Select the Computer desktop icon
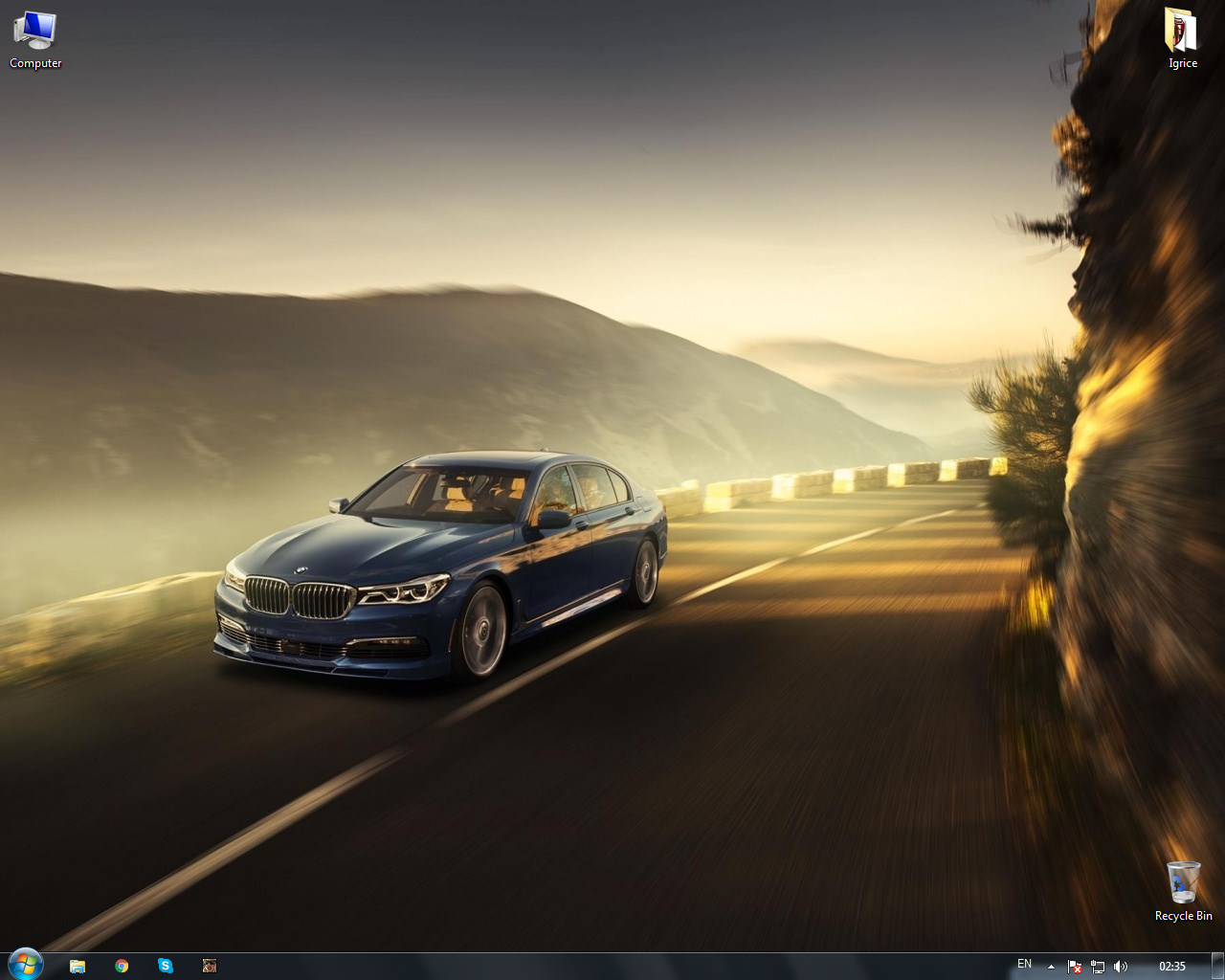The width and height of the screenshot is (1225, 980). 34,30
